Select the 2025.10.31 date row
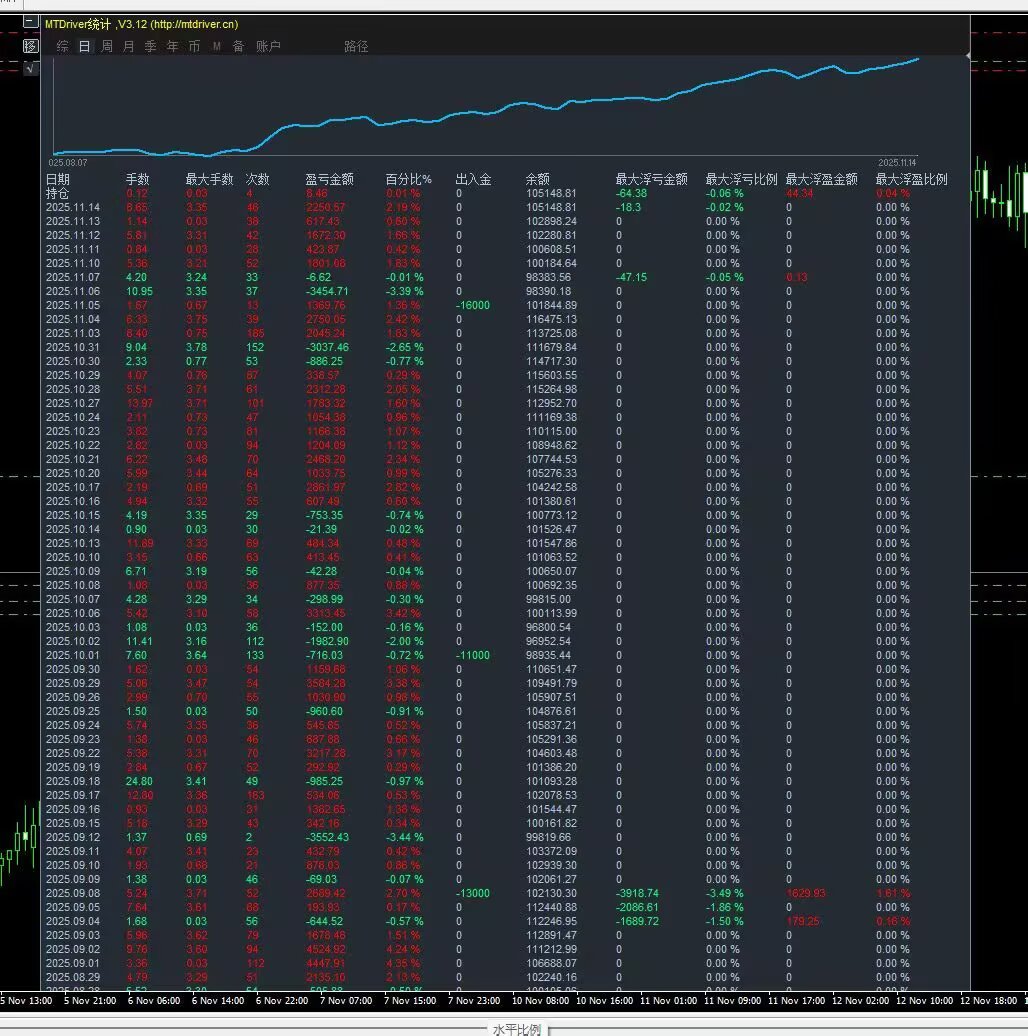Screen dimensions: 1028x1036 [73, 347]
